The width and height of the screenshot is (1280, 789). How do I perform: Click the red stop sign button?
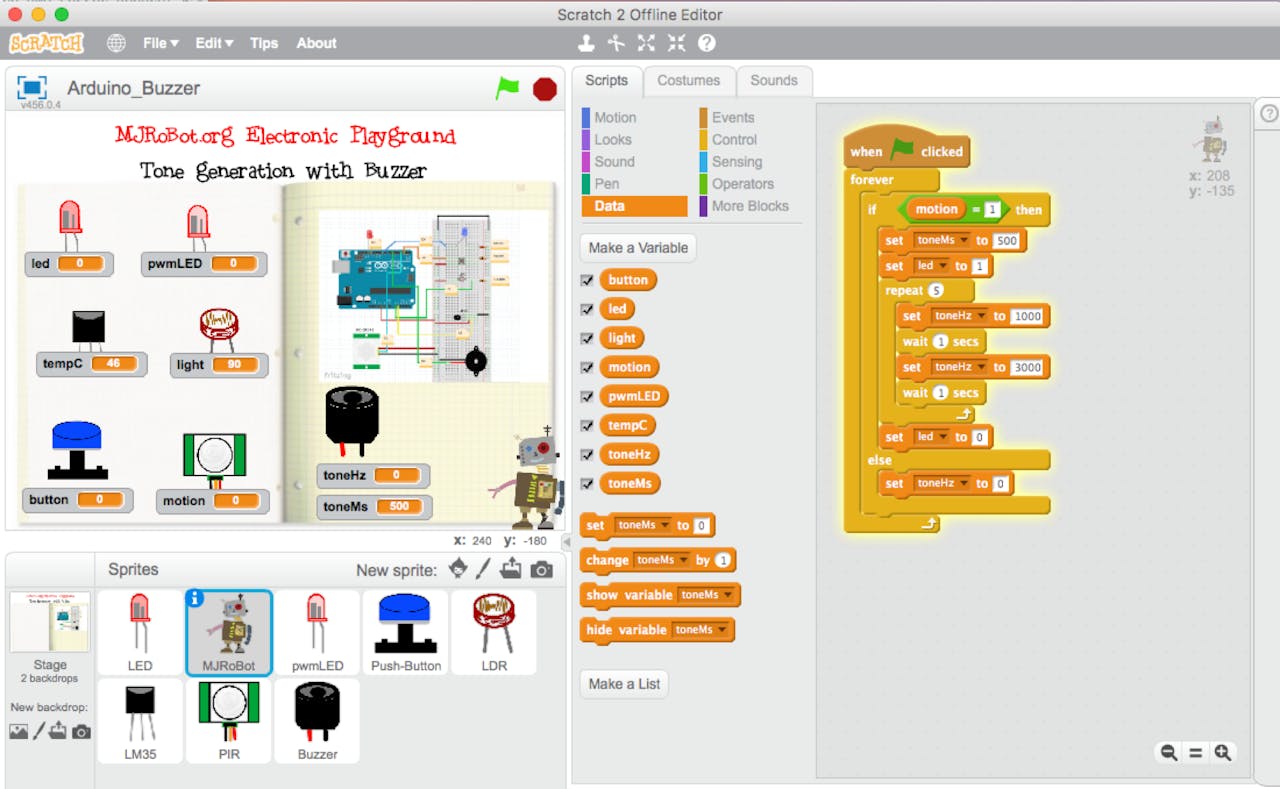pyautogui.click(x=545, y=89)
